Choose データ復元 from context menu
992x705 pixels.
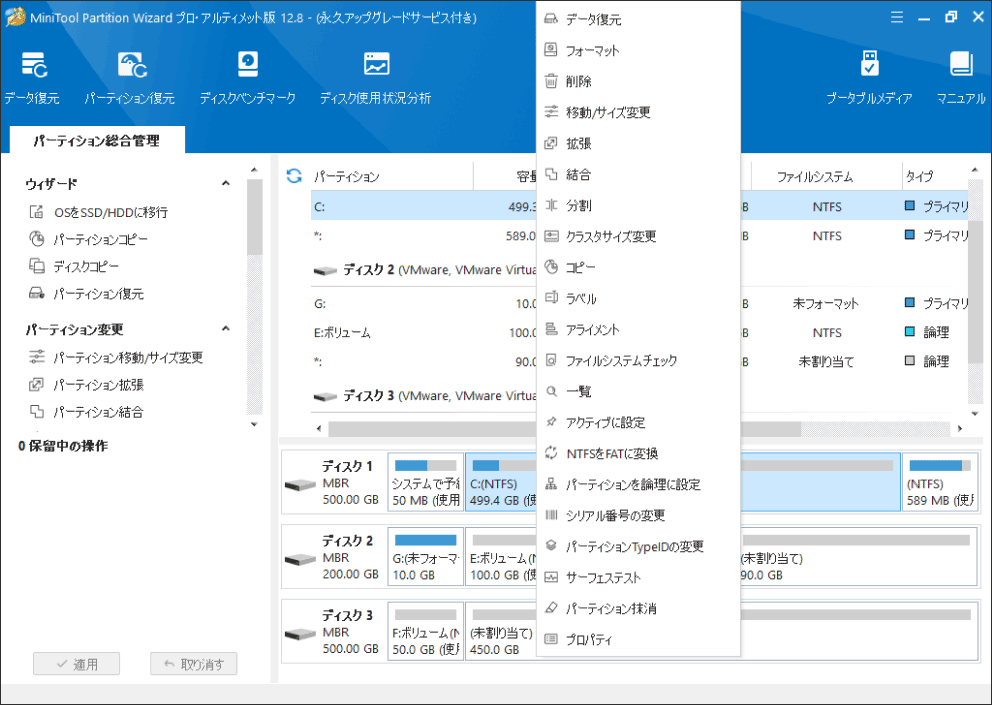click(x=638, y=19)
